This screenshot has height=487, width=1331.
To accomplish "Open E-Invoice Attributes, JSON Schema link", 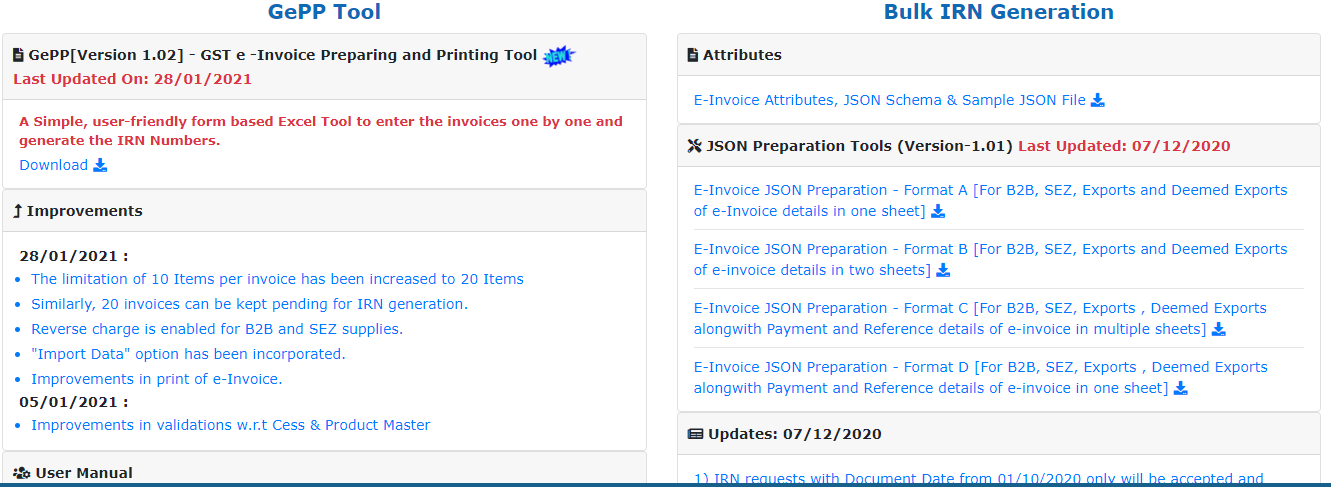I will 890,100.
